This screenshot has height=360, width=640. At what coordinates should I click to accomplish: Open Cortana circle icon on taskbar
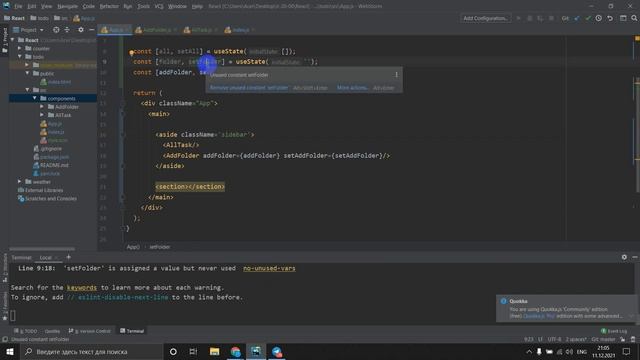[x=173, y=351]
